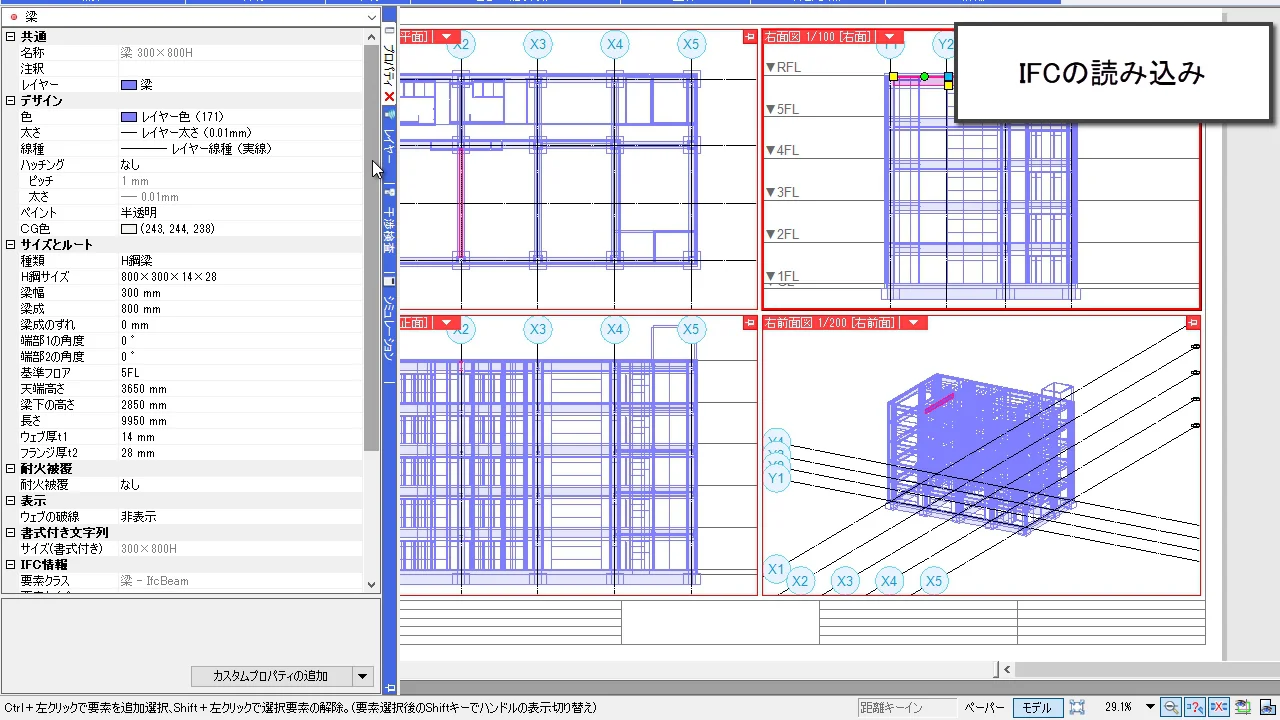Open the 正面 view dropdown arrow
The width and height of the screenshot is (1280, 720).
pos(445,323)
